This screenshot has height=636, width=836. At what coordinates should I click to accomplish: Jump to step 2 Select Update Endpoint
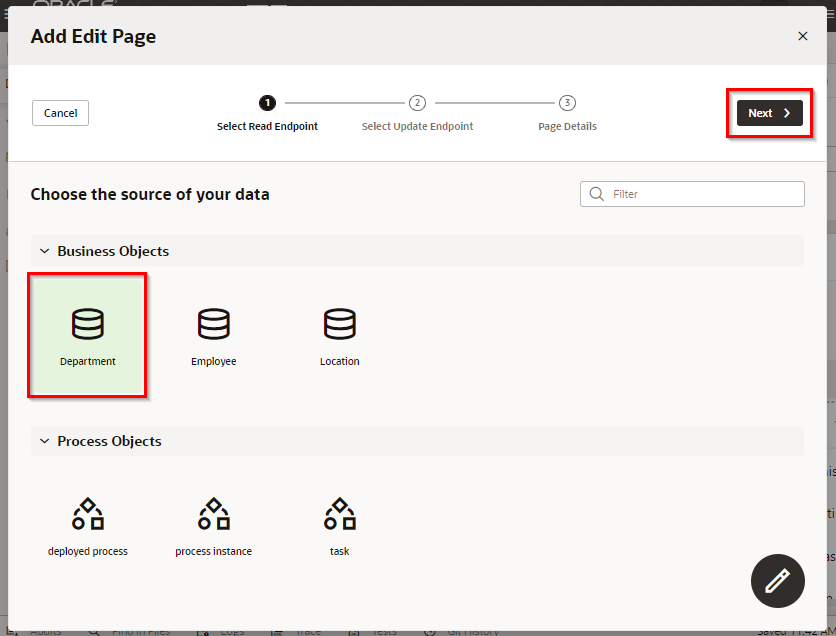coord(417,103)
